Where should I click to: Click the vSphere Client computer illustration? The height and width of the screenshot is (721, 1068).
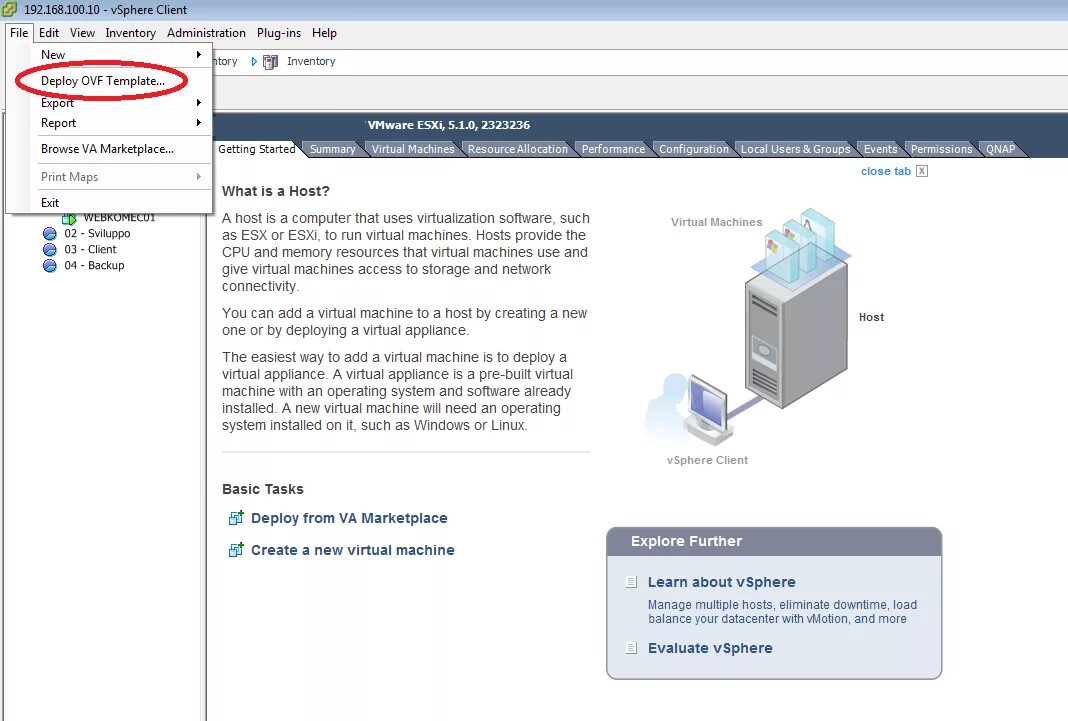(707, 408)
